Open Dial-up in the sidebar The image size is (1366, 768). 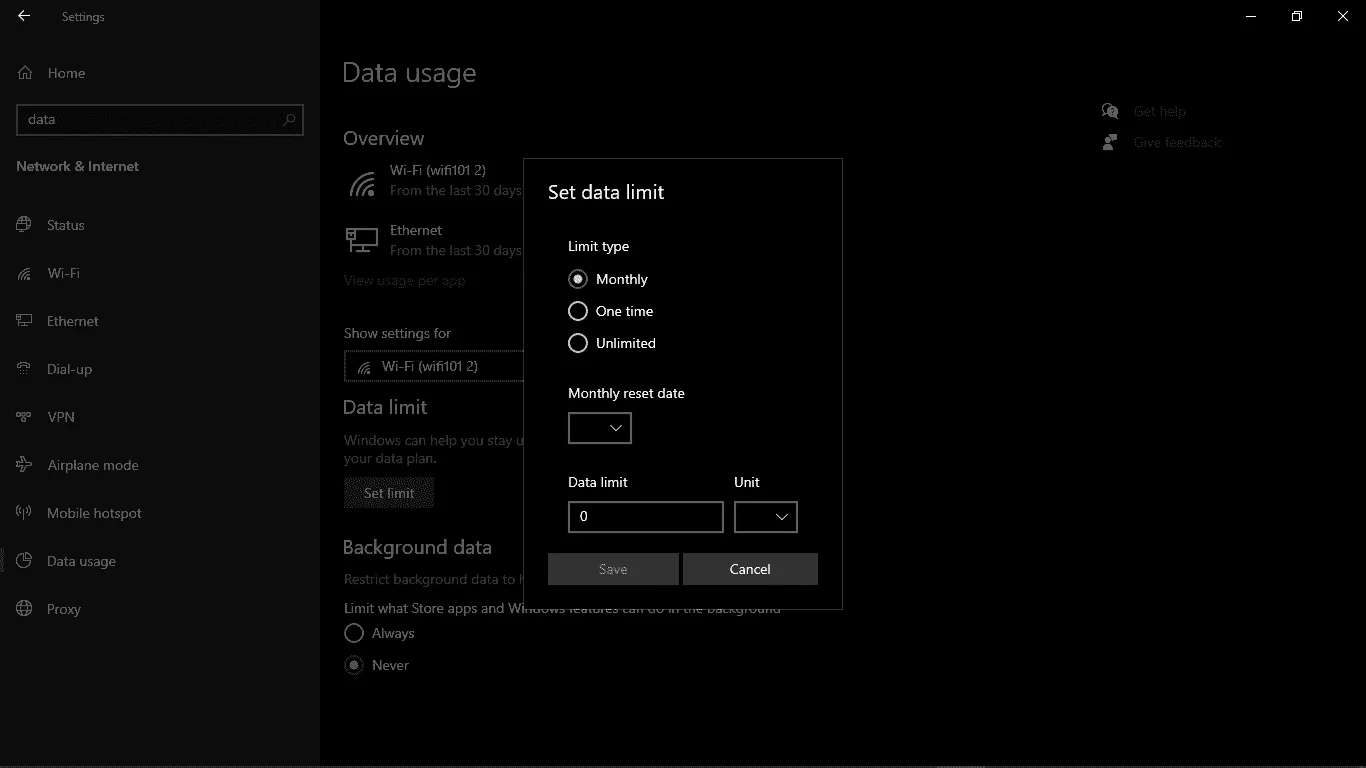(x=69, y=369)
